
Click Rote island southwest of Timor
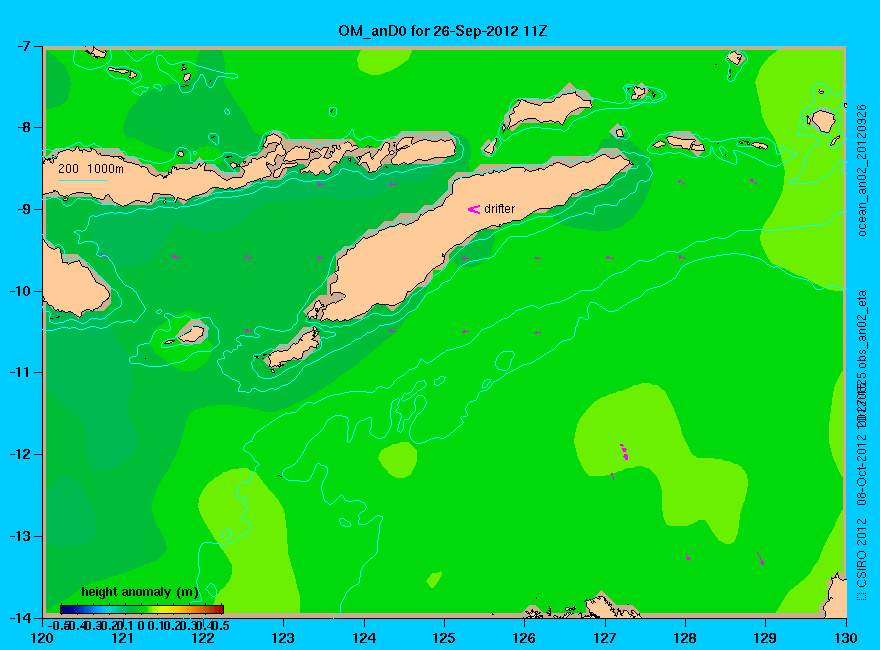[294, 349]
